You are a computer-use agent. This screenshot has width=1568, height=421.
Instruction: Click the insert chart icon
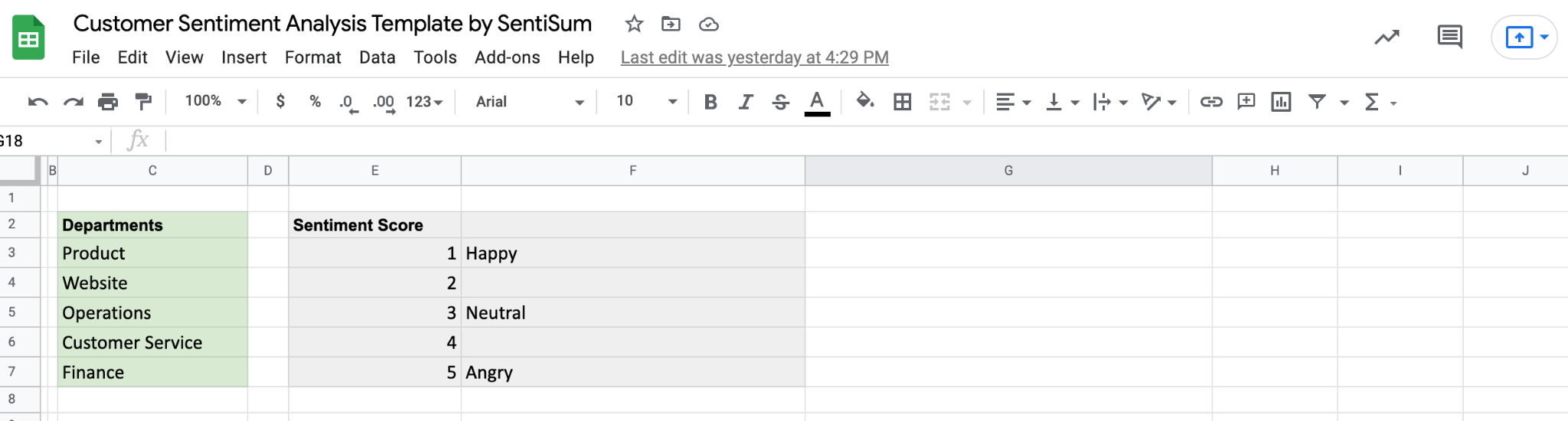pyautogui.click(x=1281, y=102)
